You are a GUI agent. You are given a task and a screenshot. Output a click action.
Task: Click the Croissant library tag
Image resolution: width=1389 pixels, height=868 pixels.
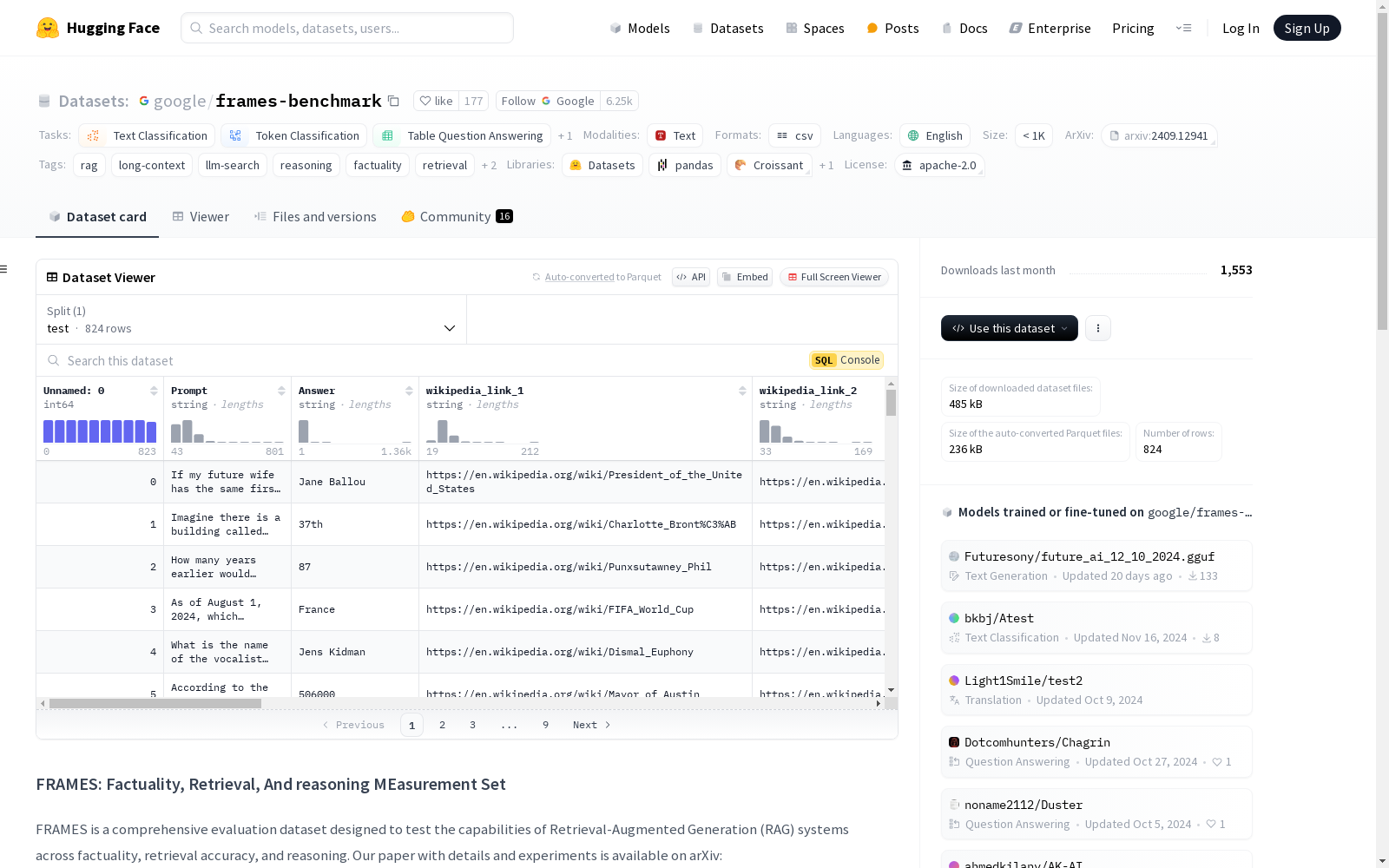click(x=769, y=165)
